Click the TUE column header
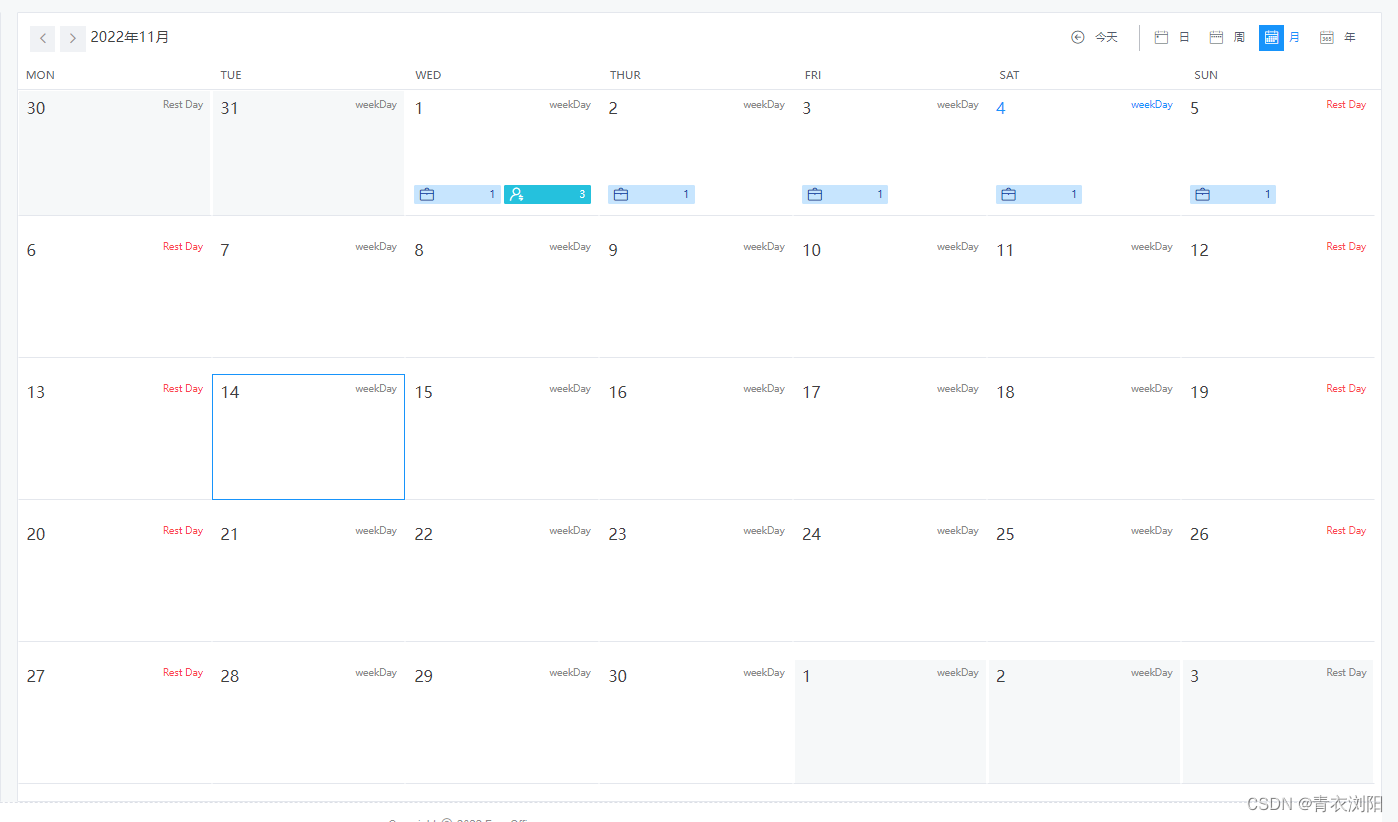 click(231, 75)
